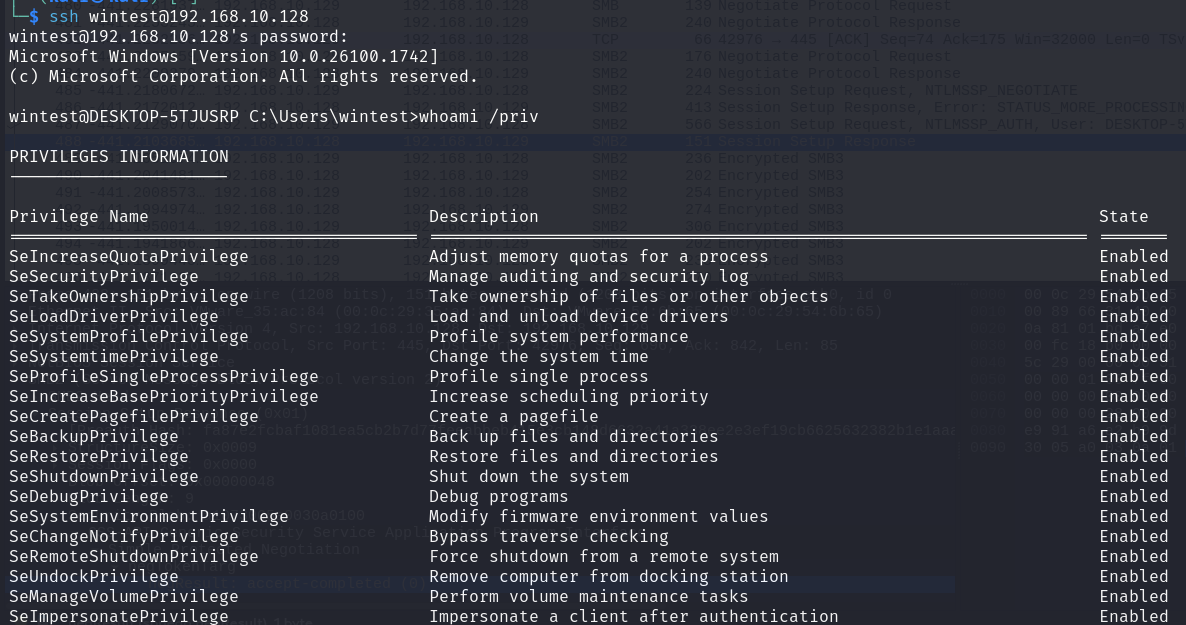Click the SeBackupPrivilege name
Image resolution: width=1186 pixels, height=625 pixels.
94,437
